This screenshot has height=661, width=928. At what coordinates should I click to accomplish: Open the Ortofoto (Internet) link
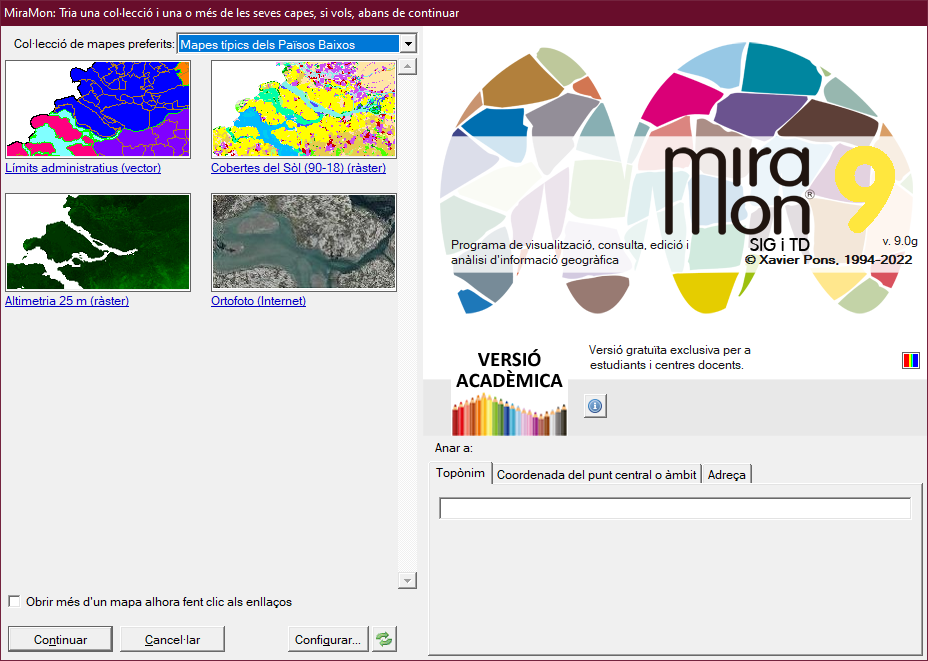click(259, 301)
